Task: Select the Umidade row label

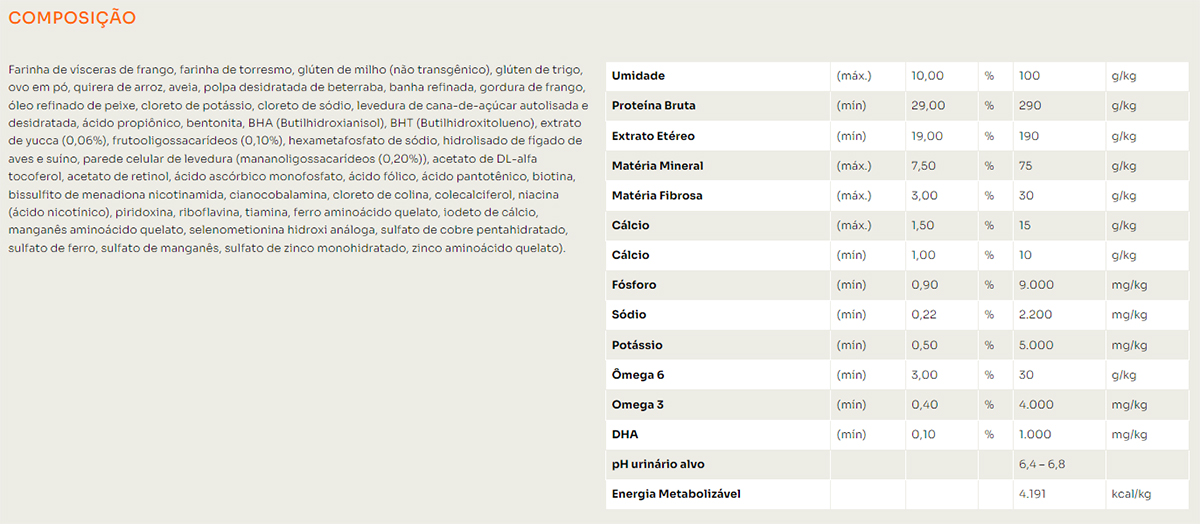Action: (x=638, y=76)
